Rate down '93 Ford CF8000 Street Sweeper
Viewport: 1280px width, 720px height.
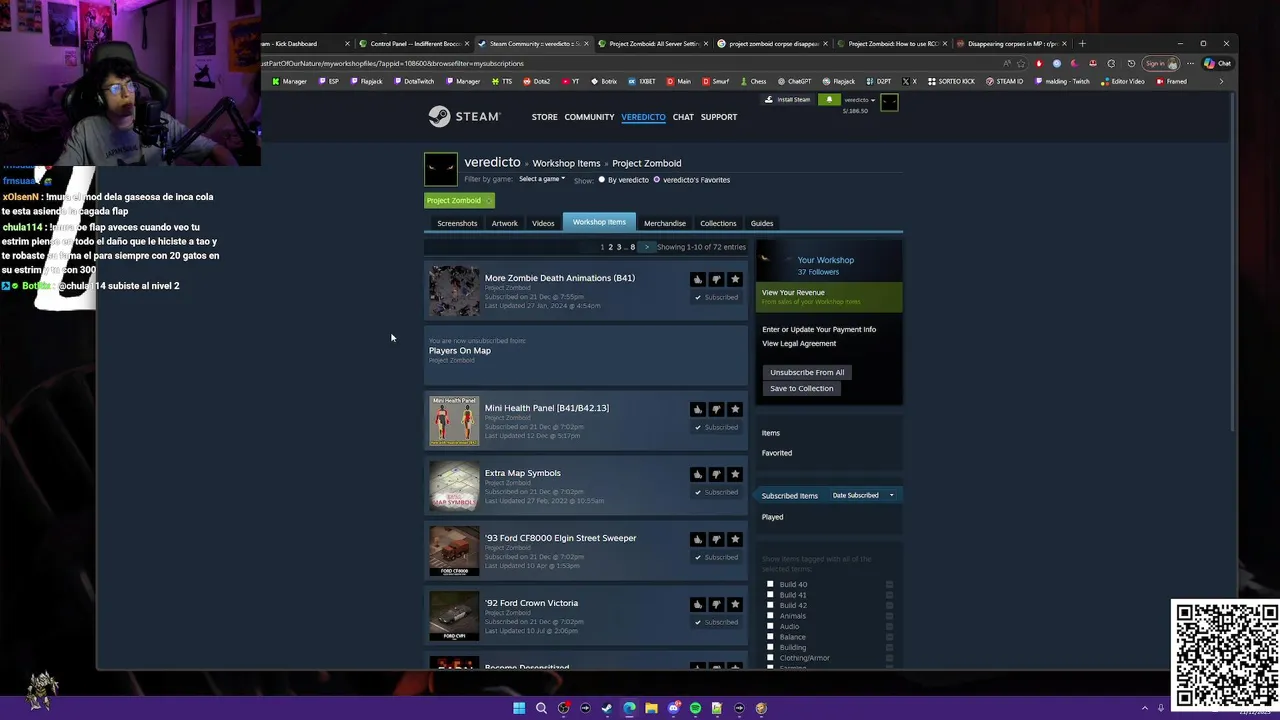point(716,539)
